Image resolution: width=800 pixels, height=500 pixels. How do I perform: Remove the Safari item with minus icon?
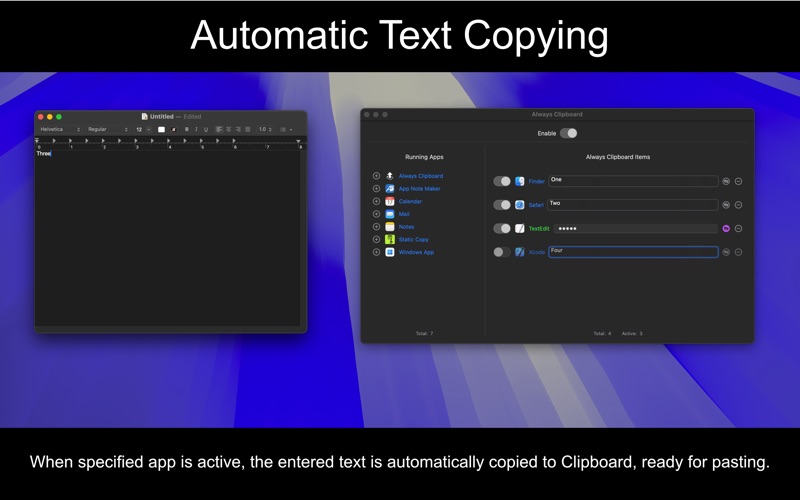[738, 205]
